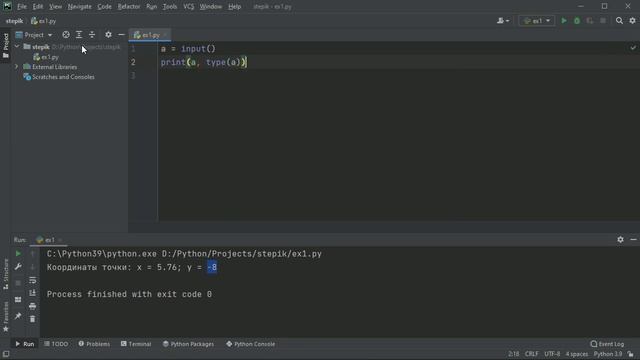Select opened file locator icon in Project panel
This screenshot has height=360, width=640.
point(66,35)
